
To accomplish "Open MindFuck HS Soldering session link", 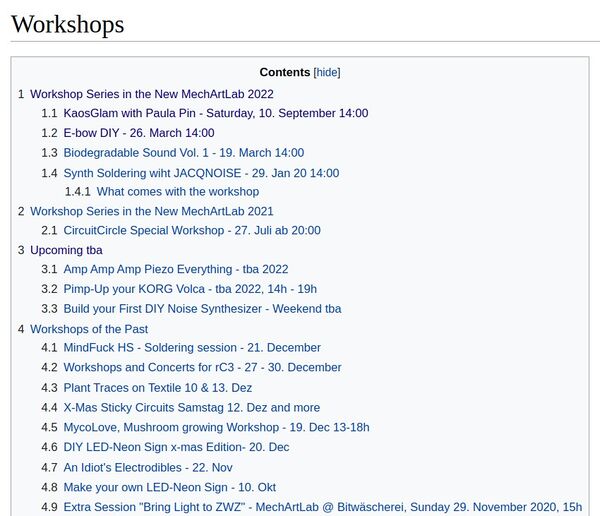I will click(x=191, y=348).
